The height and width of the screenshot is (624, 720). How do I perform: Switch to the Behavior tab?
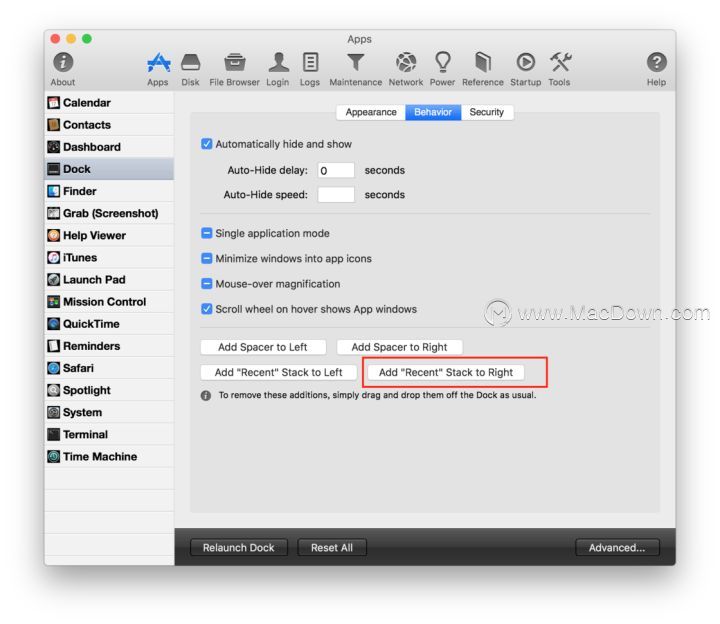tap(433, 112)
